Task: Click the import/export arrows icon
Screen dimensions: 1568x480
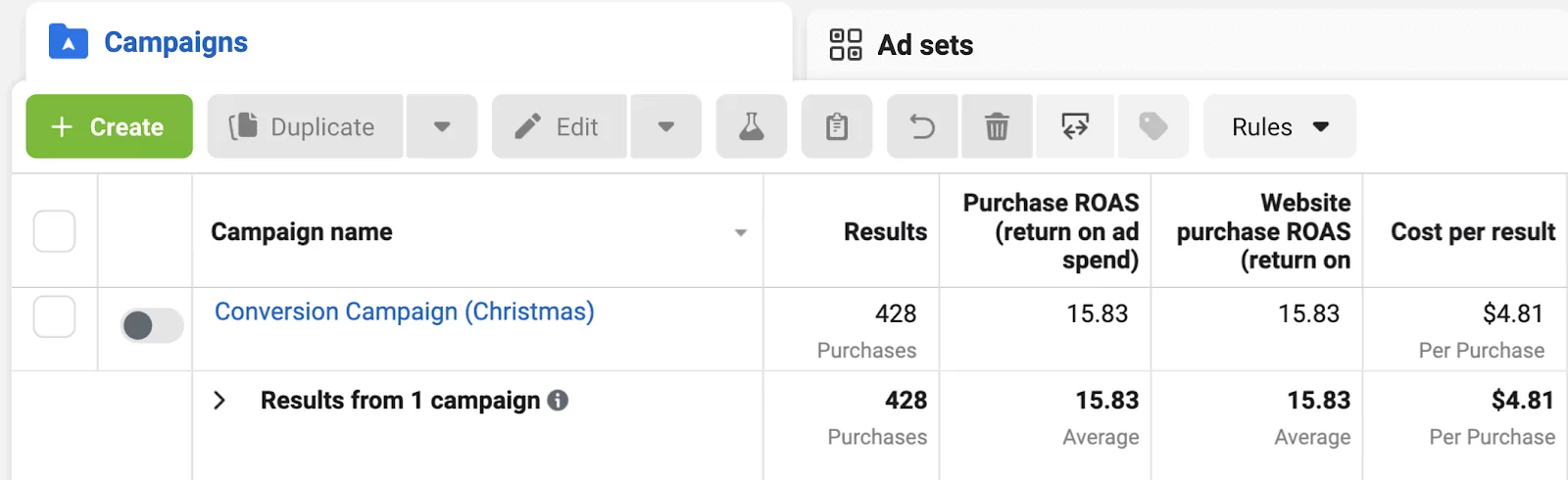Action: click(1075, 126)
